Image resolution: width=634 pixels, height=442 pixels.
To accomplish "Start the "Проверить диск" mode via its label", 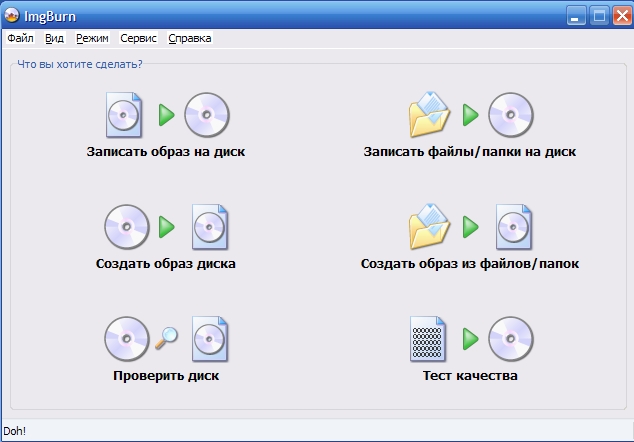I will pos(166,376).
